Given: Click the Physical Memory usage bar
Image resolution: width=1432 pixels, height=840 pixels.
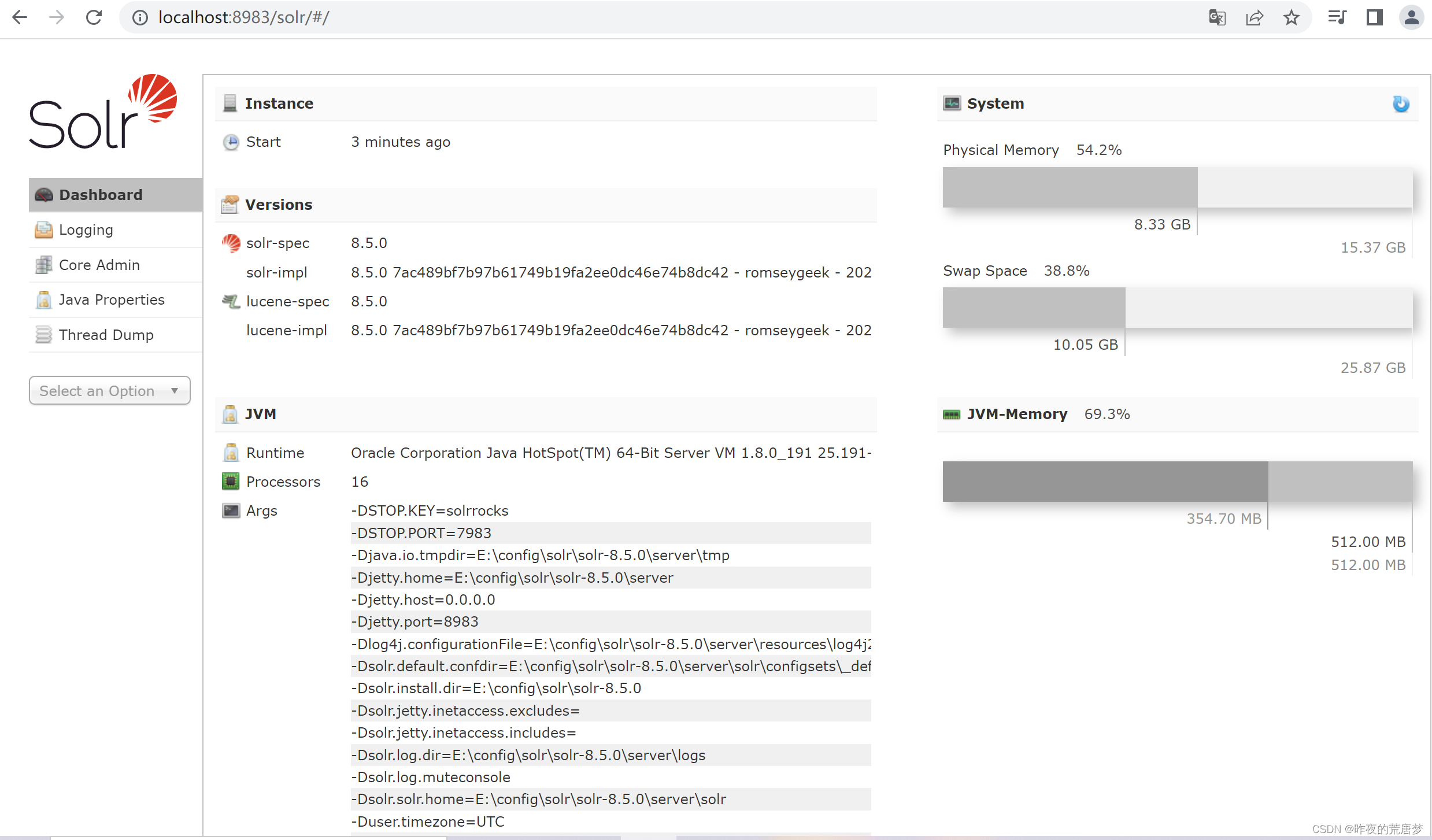Looking at the screenshot, I should point(1068,187).
